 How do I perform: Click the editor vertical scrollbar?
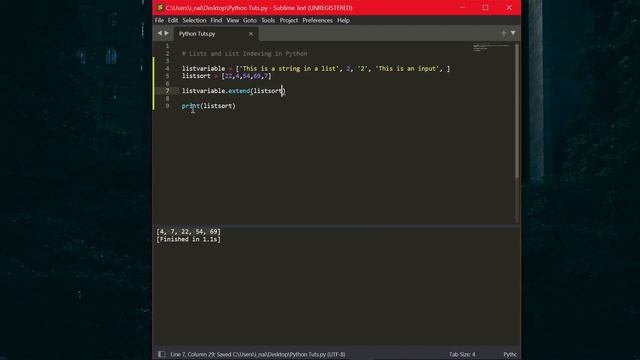tap(517, 111)
